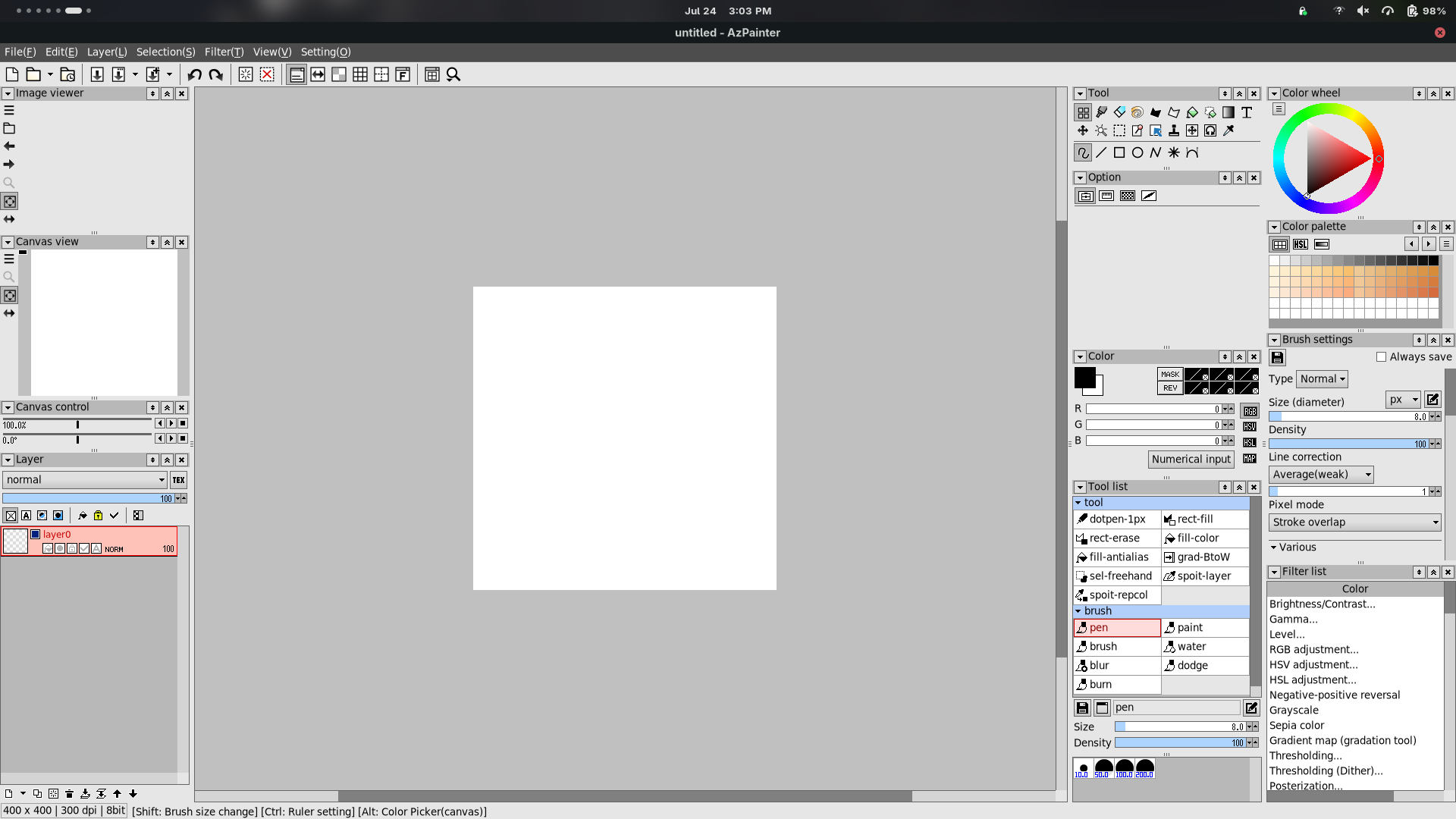The height and width of the screenshot is (819, 1456).
Task: Select the rectangular Select tool
Action: 1119,130
